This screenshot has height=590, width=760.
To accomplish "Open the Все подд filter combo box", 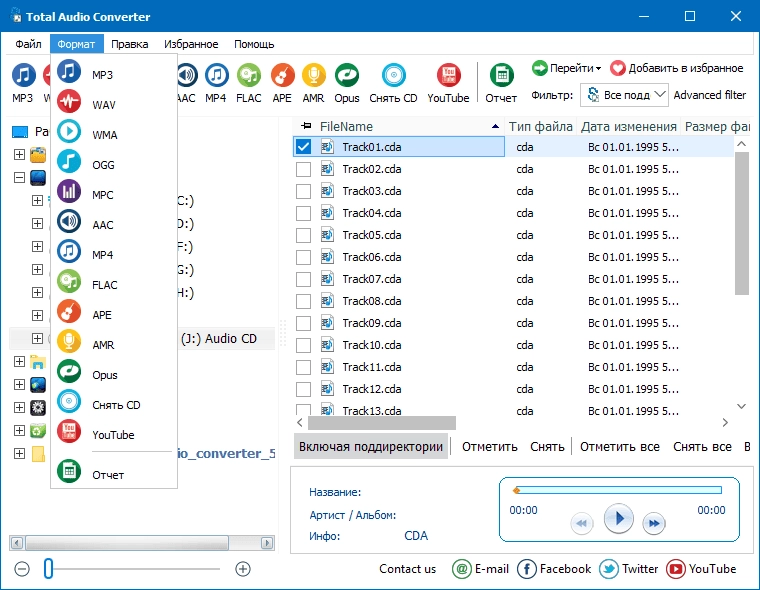I will coord(624,95).
